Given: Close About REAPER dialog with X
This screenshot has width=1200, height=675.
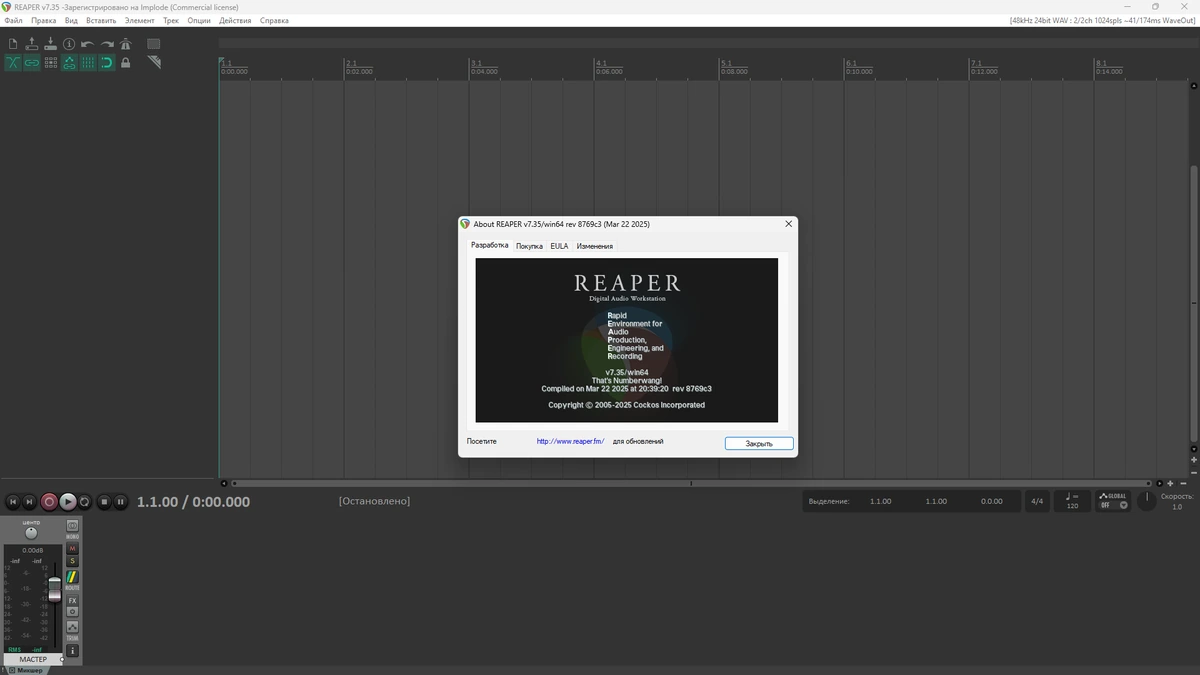Looking at the screenshot, I should point(788,224).
